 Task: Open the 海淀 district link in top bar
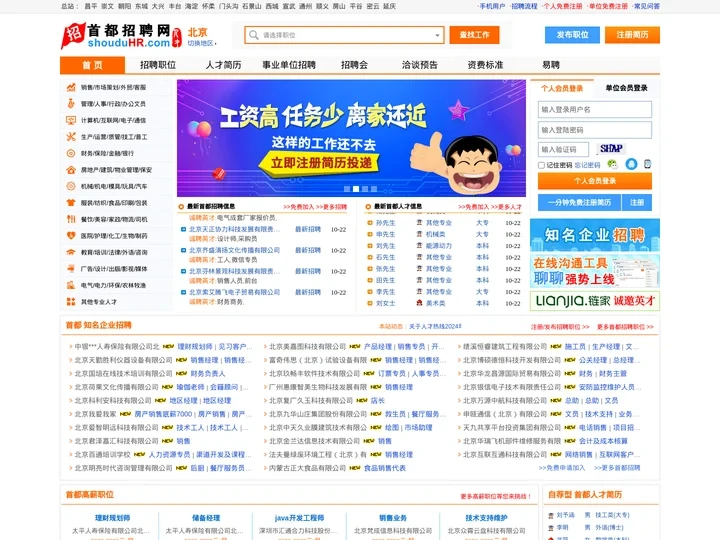pos(191,6)
